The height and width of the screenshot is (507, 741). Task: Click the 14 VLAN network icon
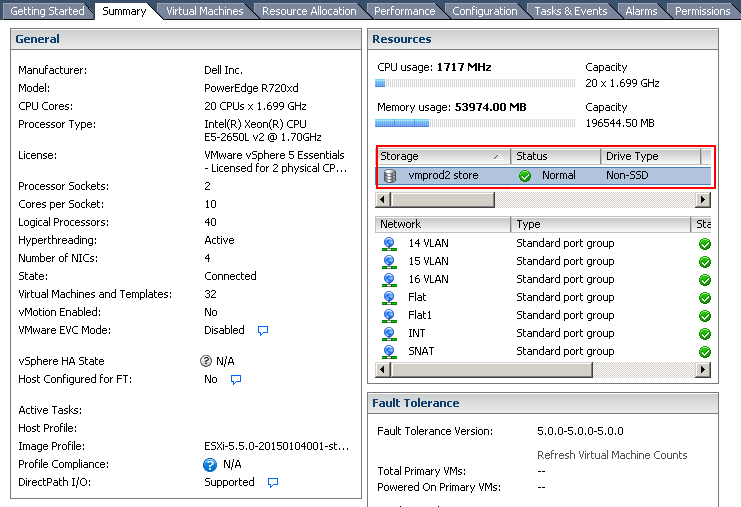point(389,243)
